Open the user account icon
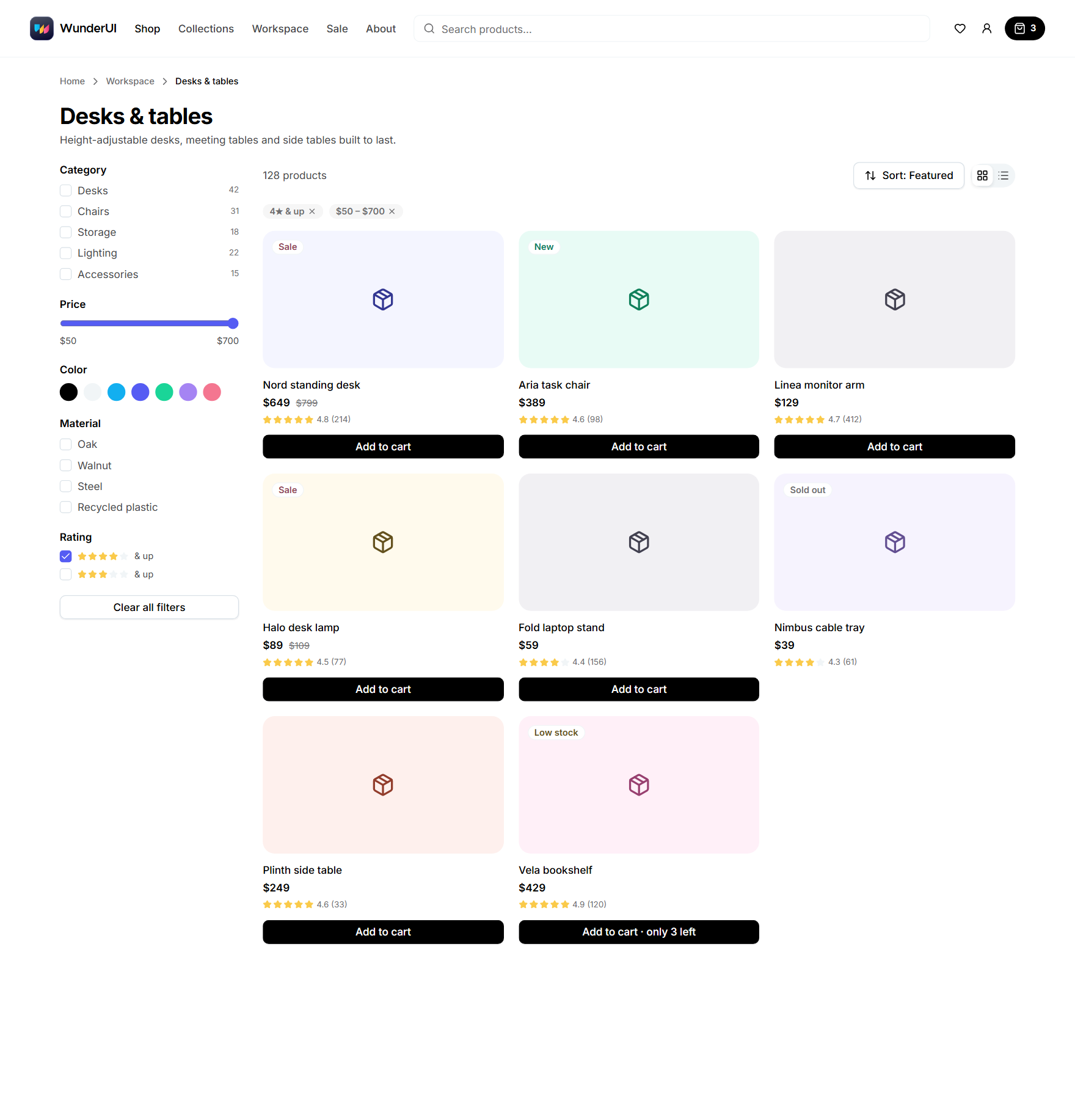Viewport: 1075px width, 1120px height. click(x=986, y=29)
